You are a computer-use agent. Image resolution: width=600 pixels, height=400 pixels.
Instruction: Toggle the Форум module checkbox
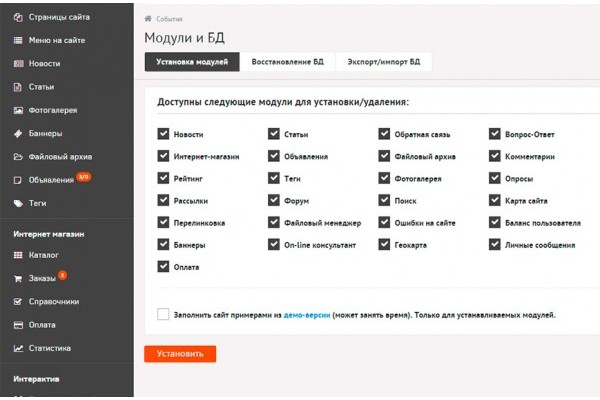tap(274, 200)
